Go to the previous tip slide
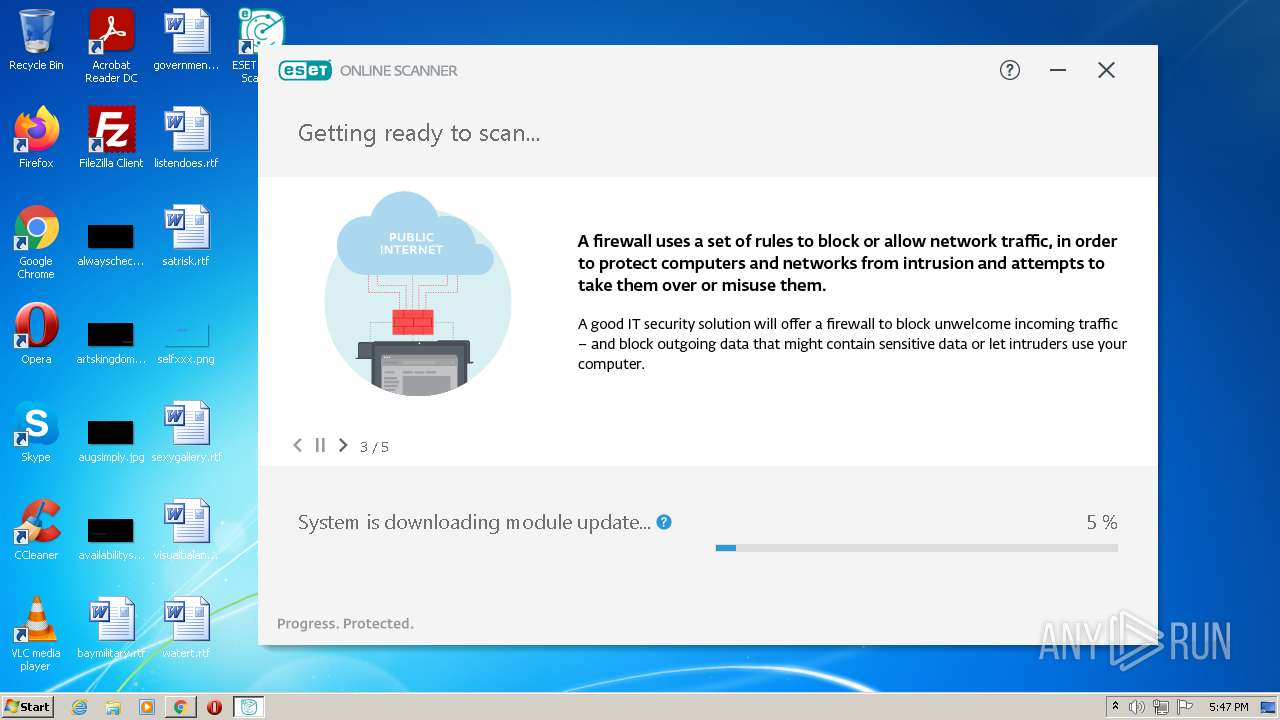This screenshot has width=1280, height=720. (x=297, y=445)
